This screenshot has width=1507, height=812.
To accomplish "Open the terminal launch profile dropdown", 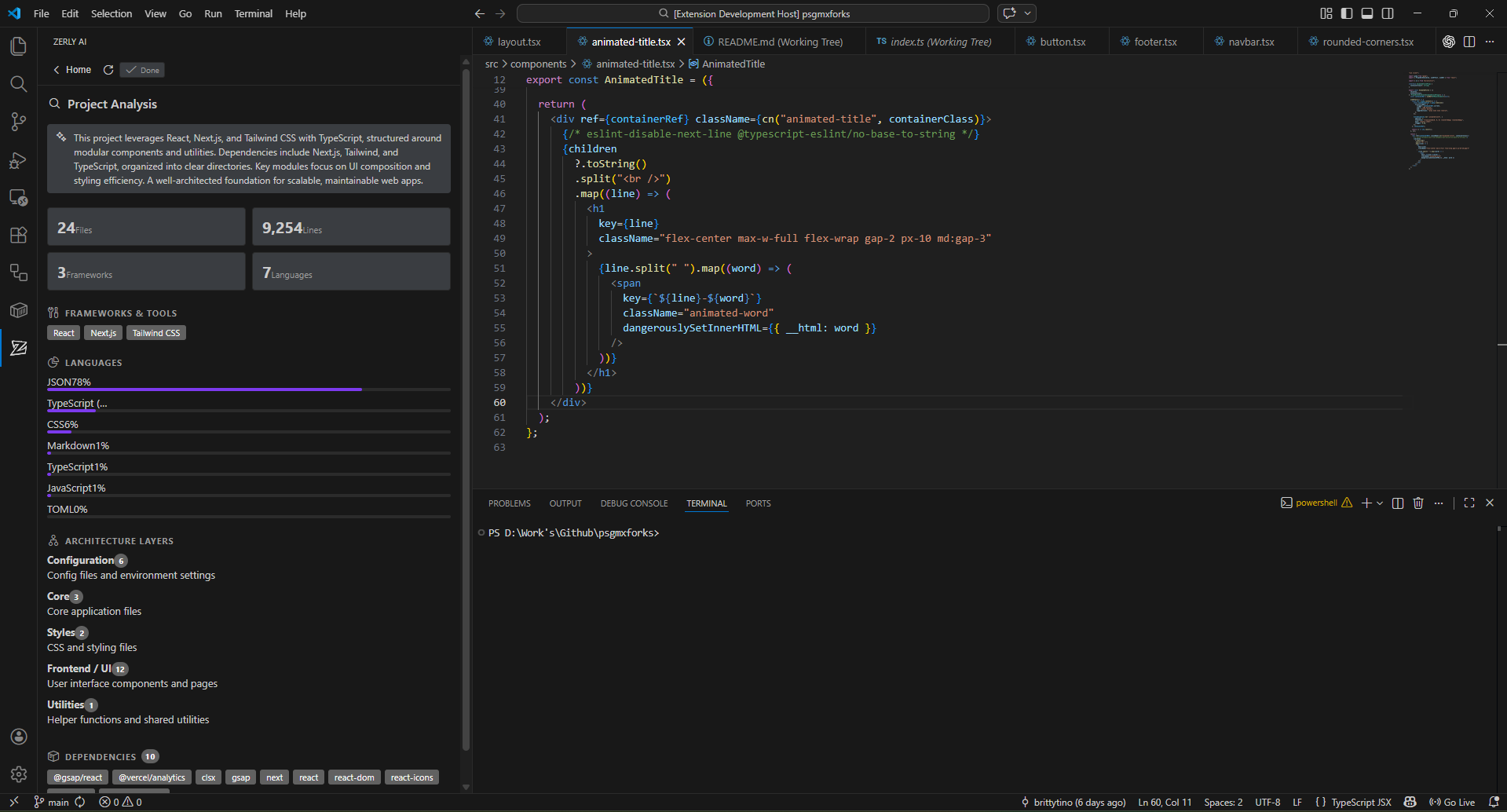I will pyautogui.click(x=1381, y=503).
